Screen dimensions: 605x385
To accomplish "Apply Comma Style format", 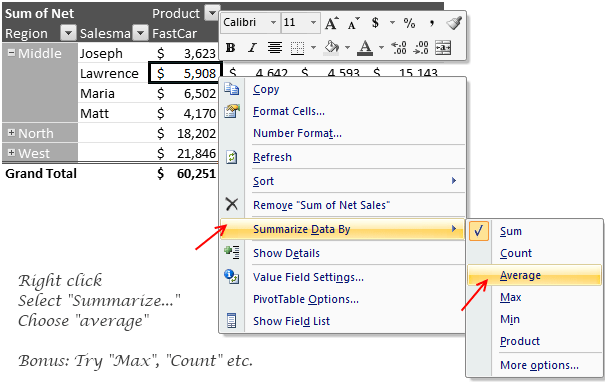I will click(x=432, y=23).
